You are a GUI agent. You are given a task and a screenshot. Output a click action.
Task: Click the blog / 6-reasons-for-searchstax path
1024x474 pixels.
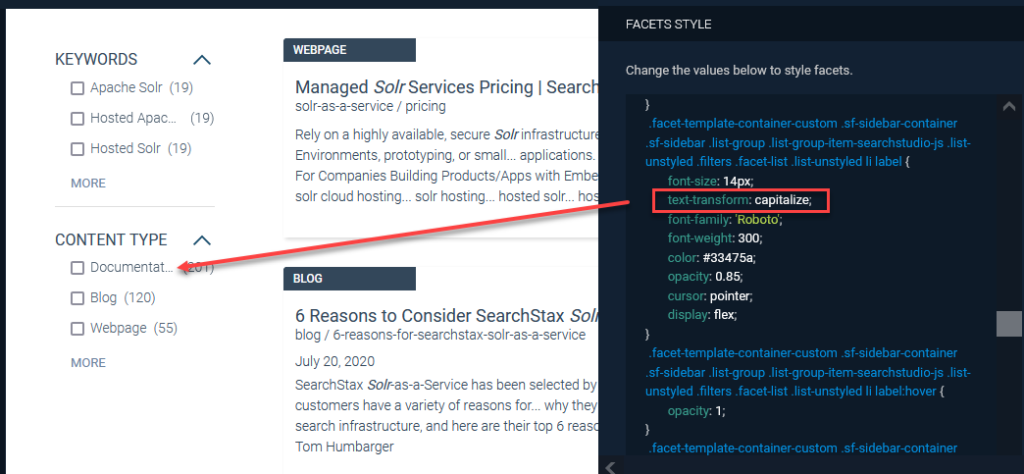(x=440, y=335)
